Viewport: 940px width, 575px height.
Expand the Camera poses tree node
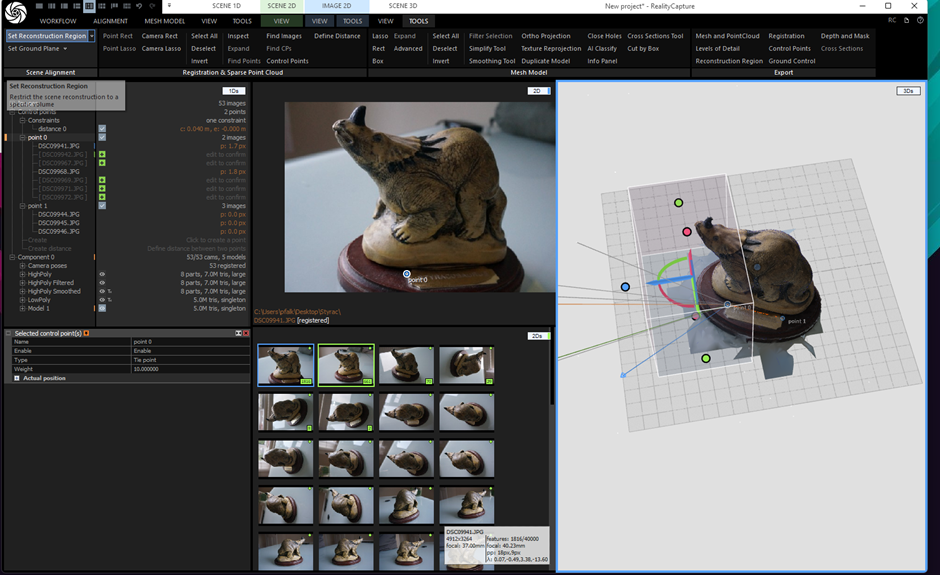click(x=23, y=266)
